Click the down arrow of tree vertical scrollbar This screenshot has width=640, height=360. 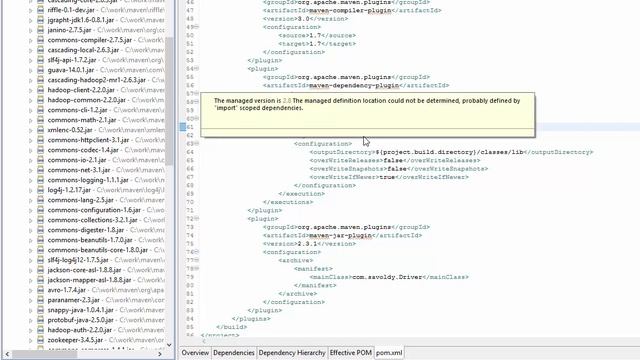169,345
